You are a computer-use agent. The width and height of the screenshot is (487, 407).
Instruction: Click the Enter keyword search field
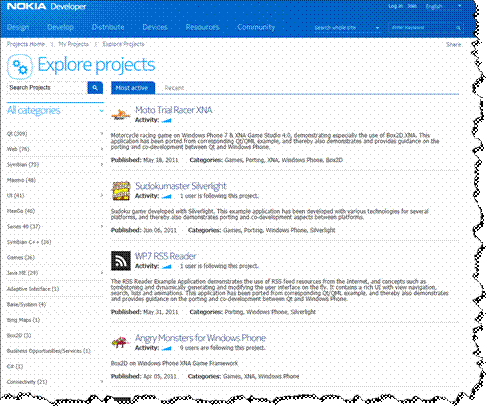[422, 28]
